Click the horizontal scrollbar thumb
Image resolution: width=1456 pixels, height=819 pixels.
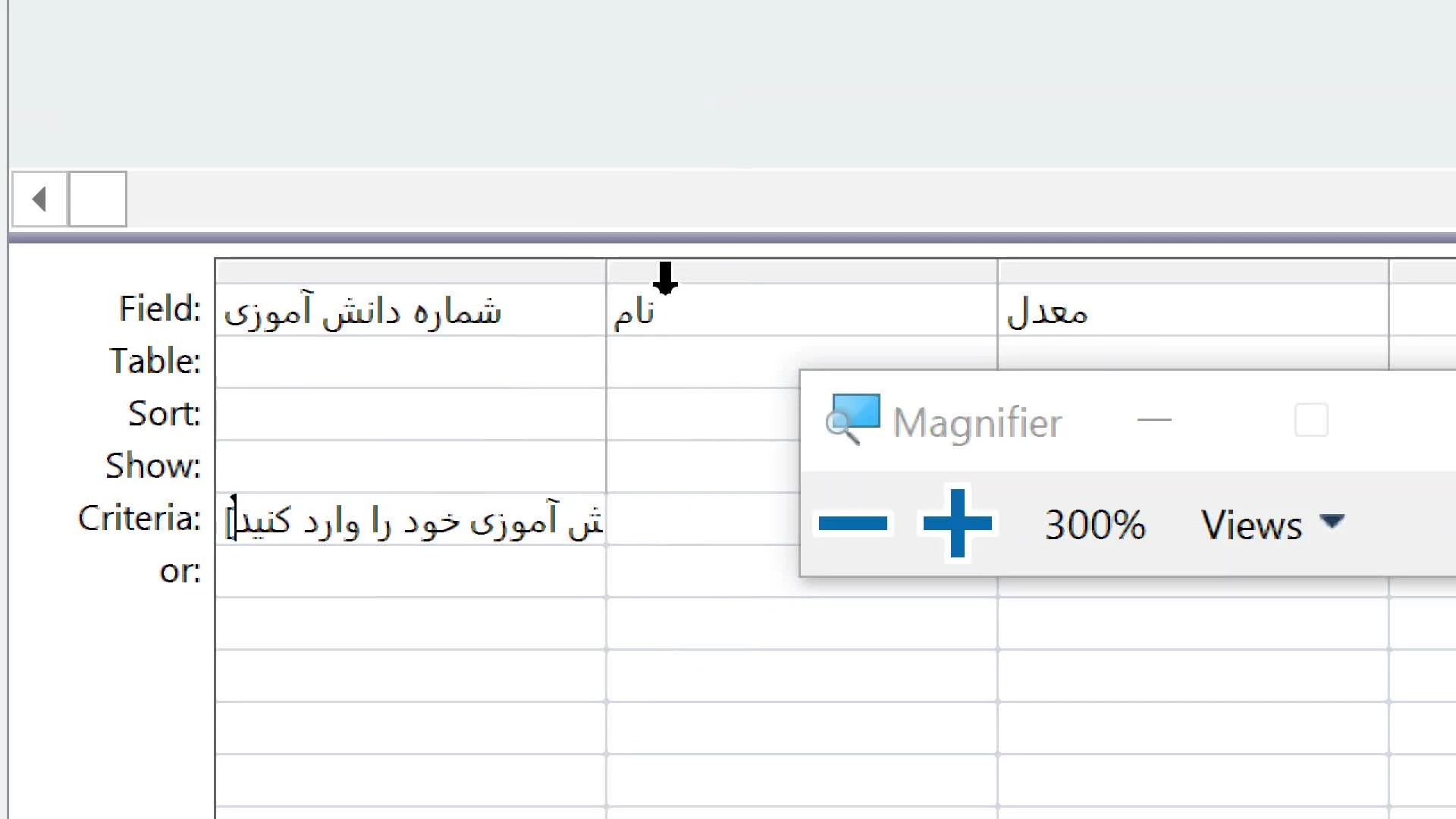(98, 199)
